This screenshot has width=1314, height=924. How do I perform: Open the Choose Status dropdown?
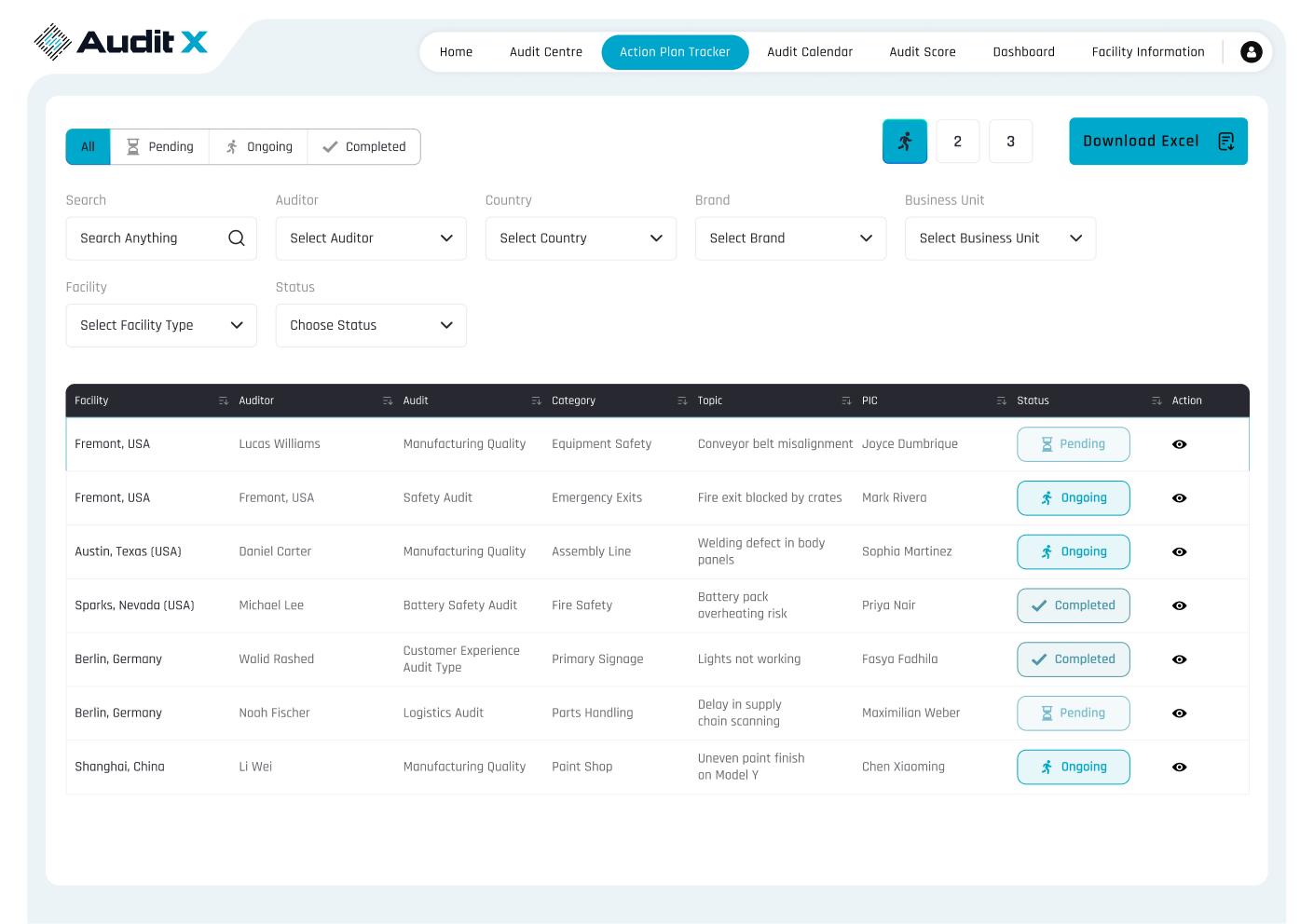[x=371, y=325]
